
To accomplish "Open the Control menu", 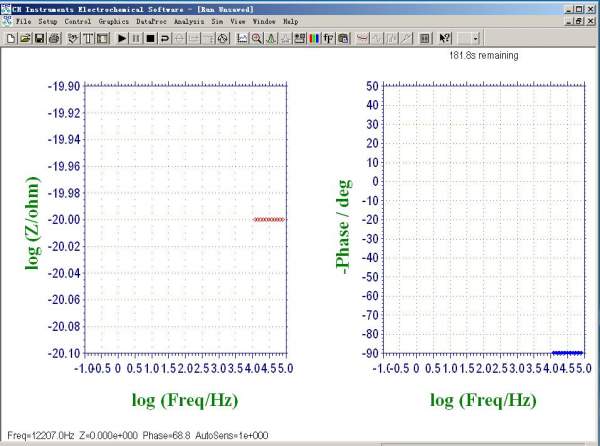I will coord(78,21).
